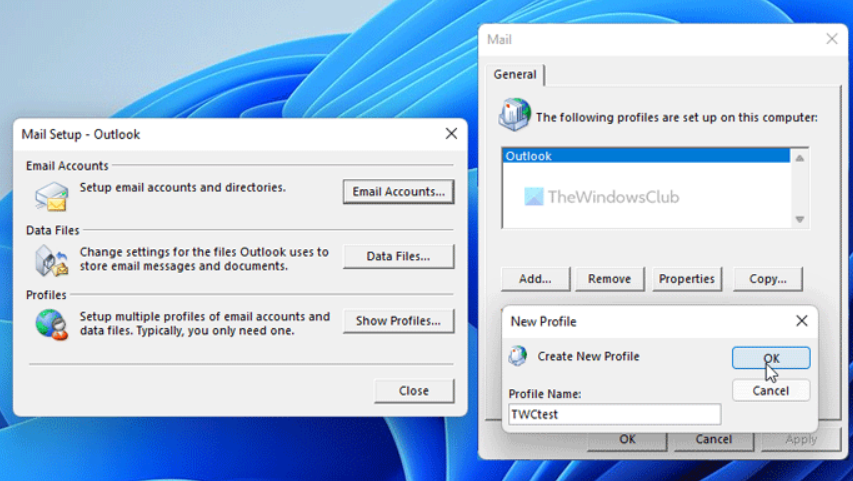Screen dimensions: 853x481
Task: Open Properties for the selected profile
Action: [687, 279]
